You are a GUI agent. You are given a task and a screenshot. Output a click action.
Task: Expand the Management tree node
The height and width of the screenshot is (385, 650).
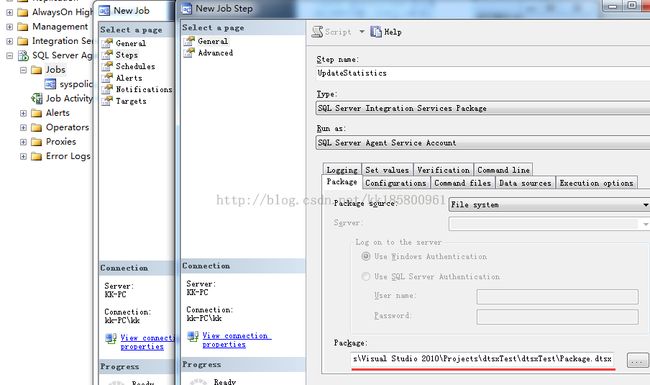10,27
